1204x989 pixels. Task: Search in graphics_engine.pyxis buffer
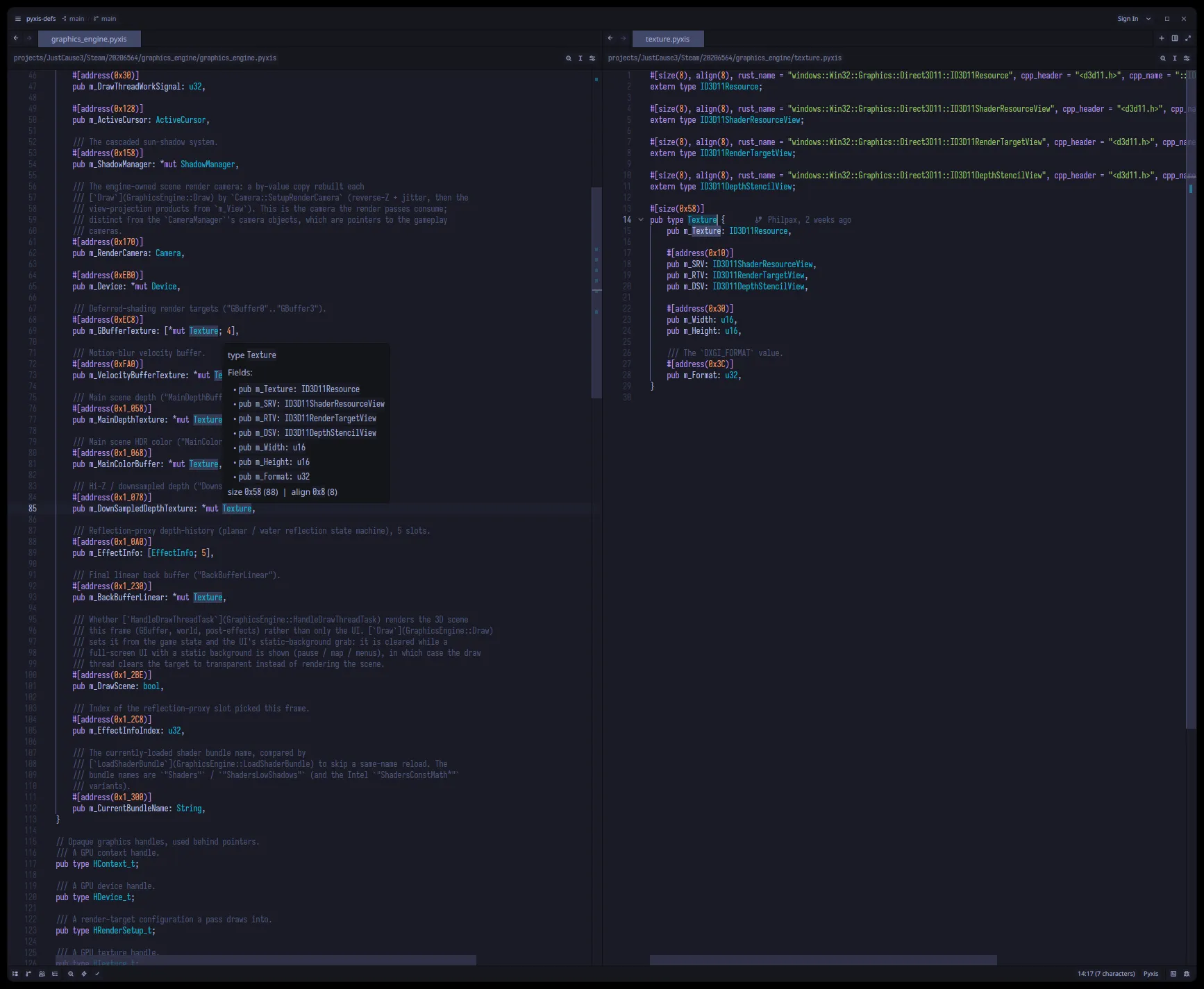(x=569, y=58)
